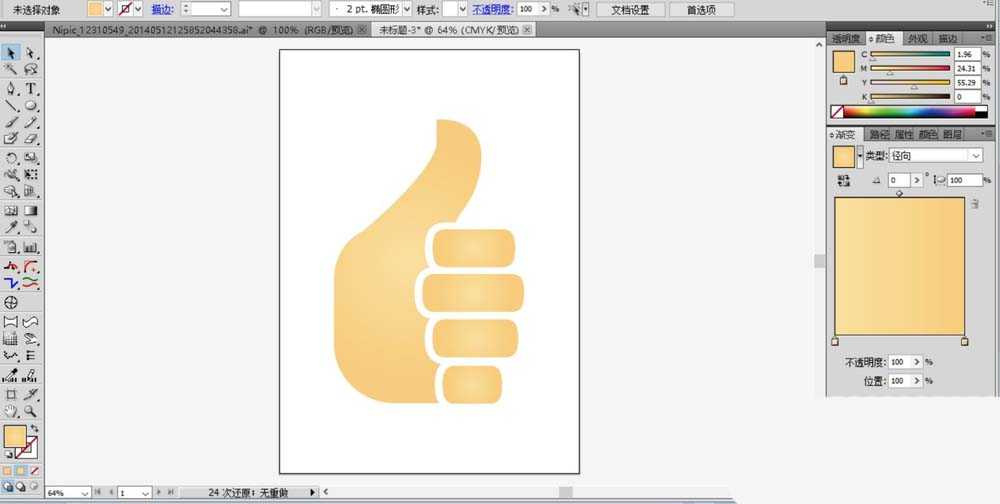This screenshot has width=1000, height=504.
Task: Activate the Eyedropper tool
Action: point(11,228)
